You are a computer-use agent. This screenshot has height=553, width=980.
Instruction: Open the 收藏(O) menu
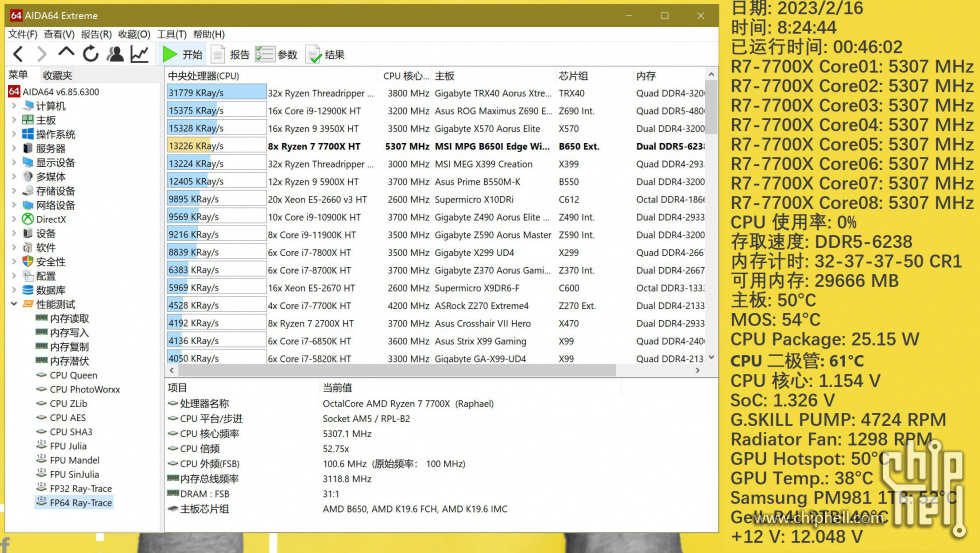click(x=134, y=34)
